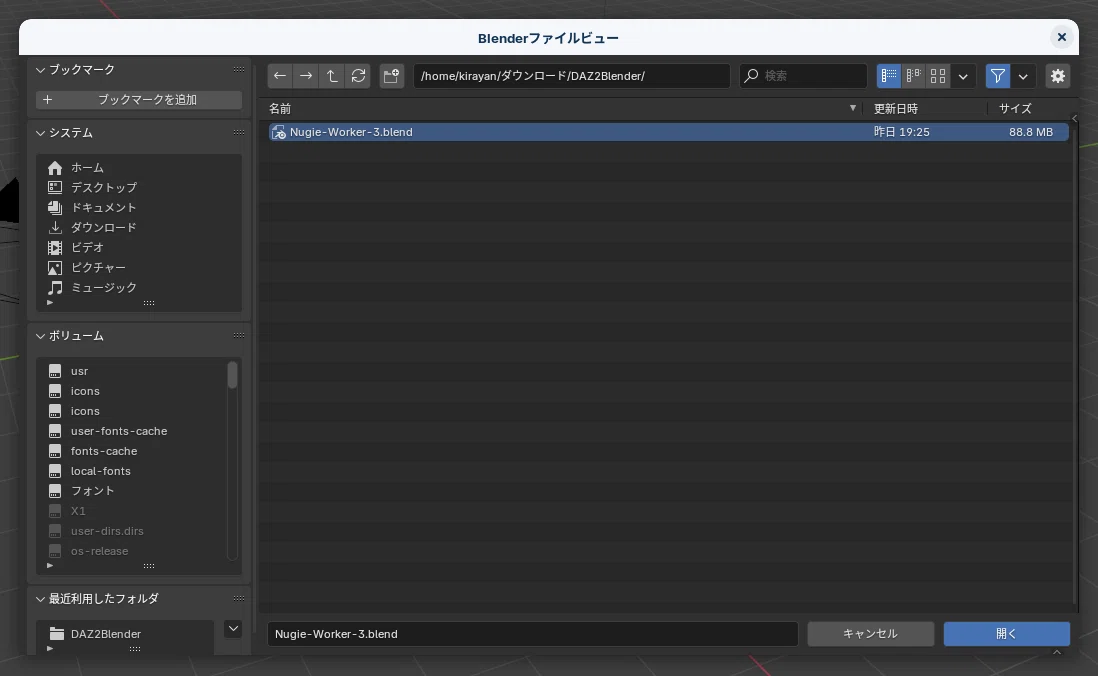
Task: Click the desktop icon beside デスクトップ
Action: coord(55,187)
